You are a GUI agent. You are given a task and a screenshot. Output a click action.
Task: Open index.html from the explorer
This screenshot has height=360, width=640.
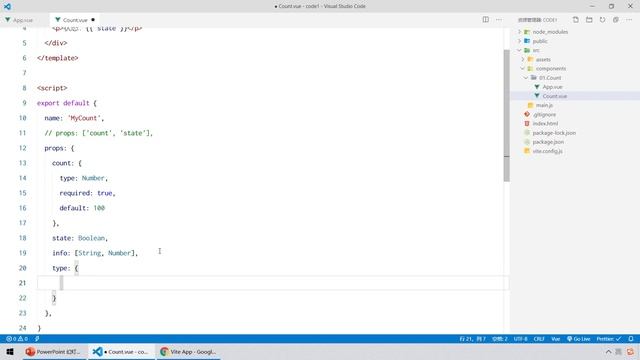pyautogui.click(x=545, y=124)
